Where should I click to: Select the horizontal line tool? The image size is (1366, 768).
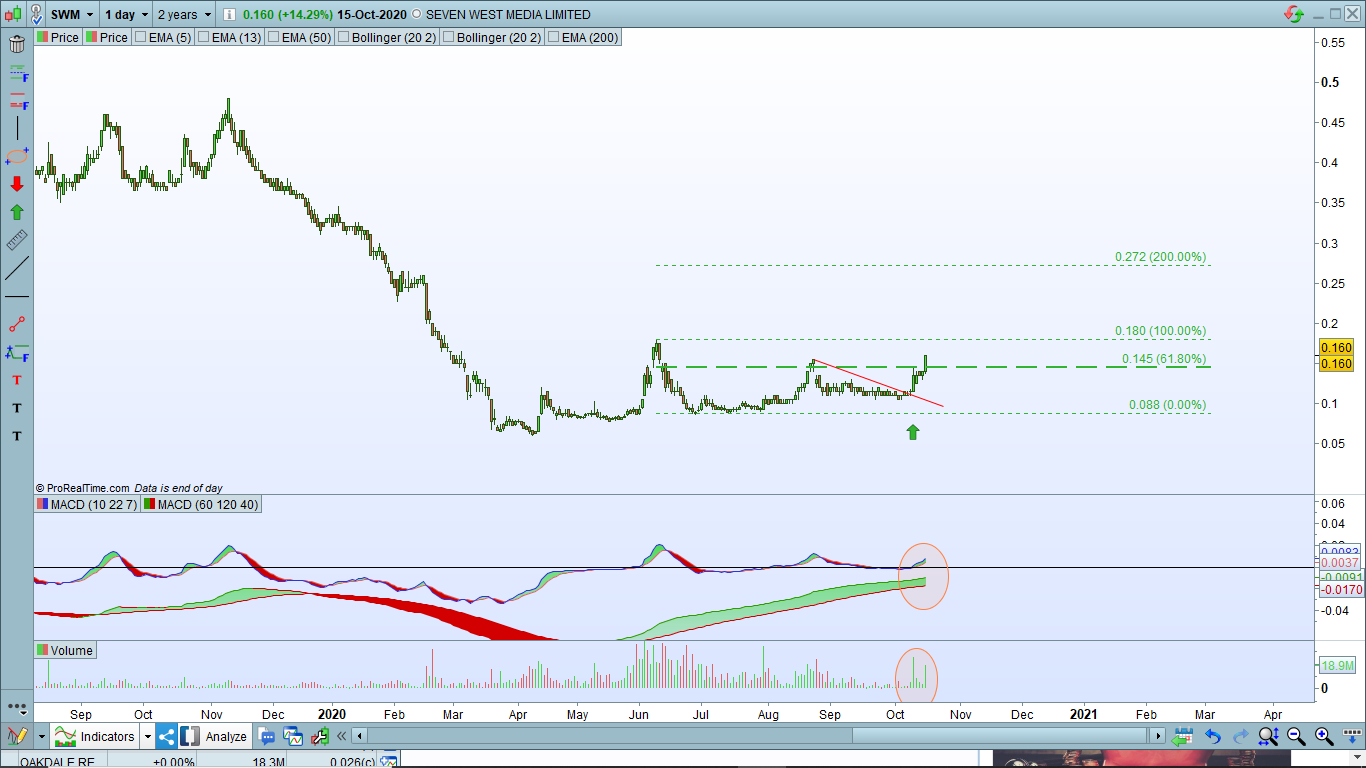click(17, 297)
